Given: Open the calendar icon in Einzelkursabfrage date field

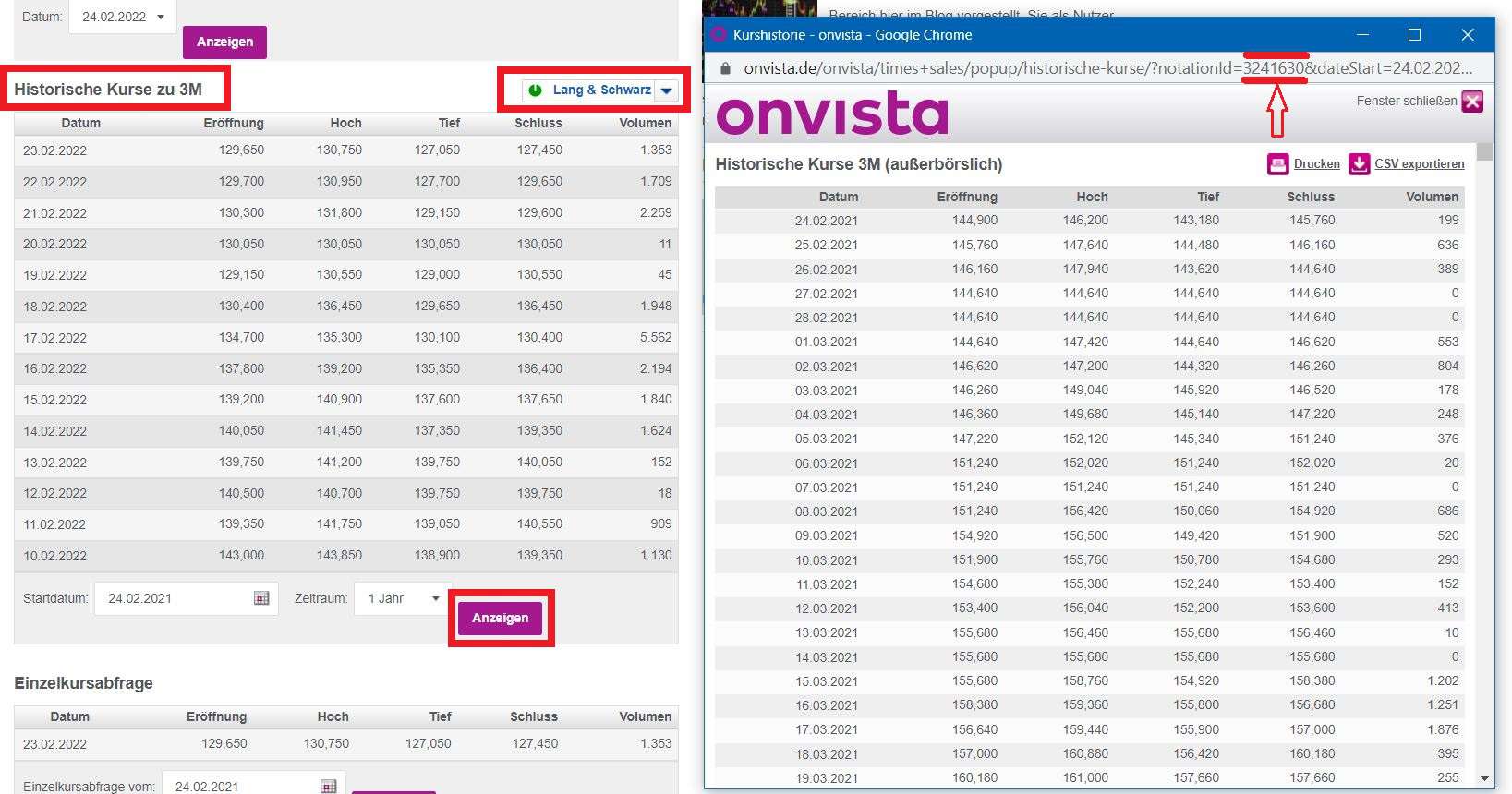Looking at the screenshot, I should coord(328,786).
